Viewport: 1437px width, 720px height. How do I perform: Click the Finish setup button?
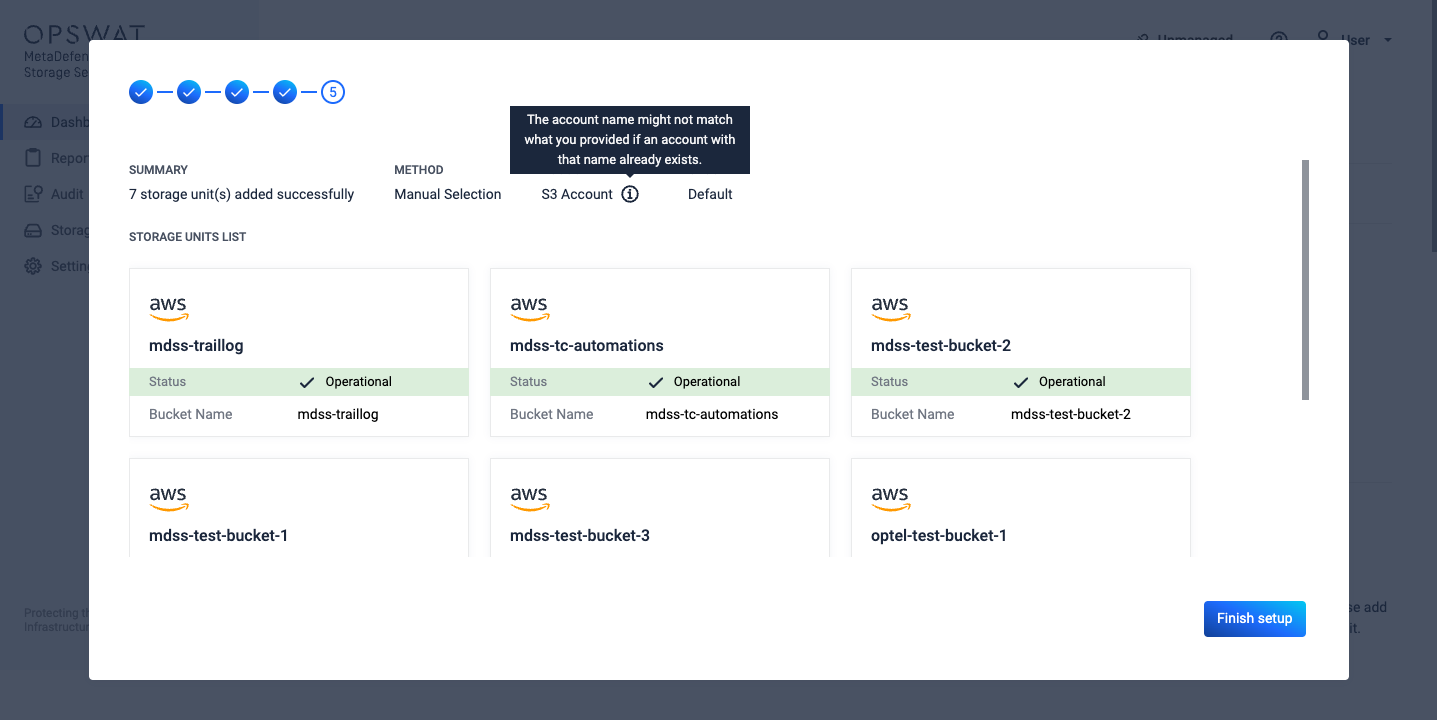(1255, 619)
